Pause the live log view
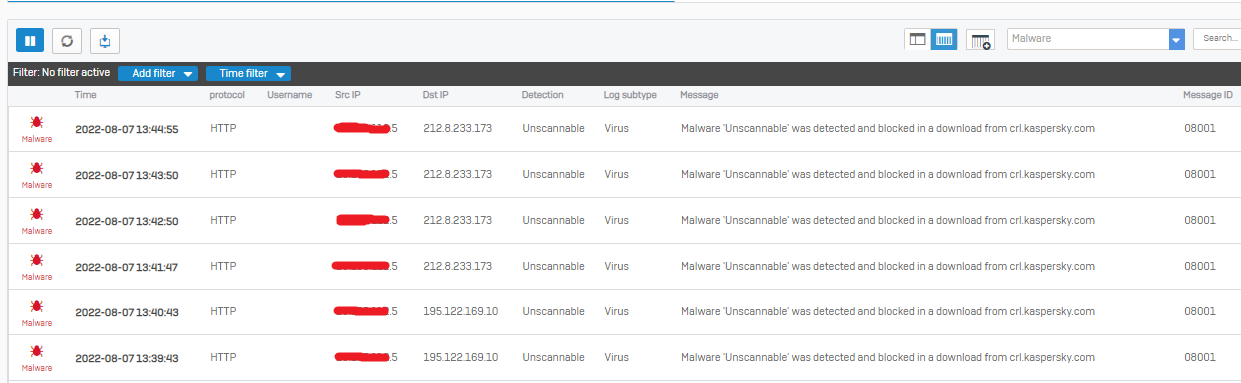1241x383 pixels. pos(30,40)
